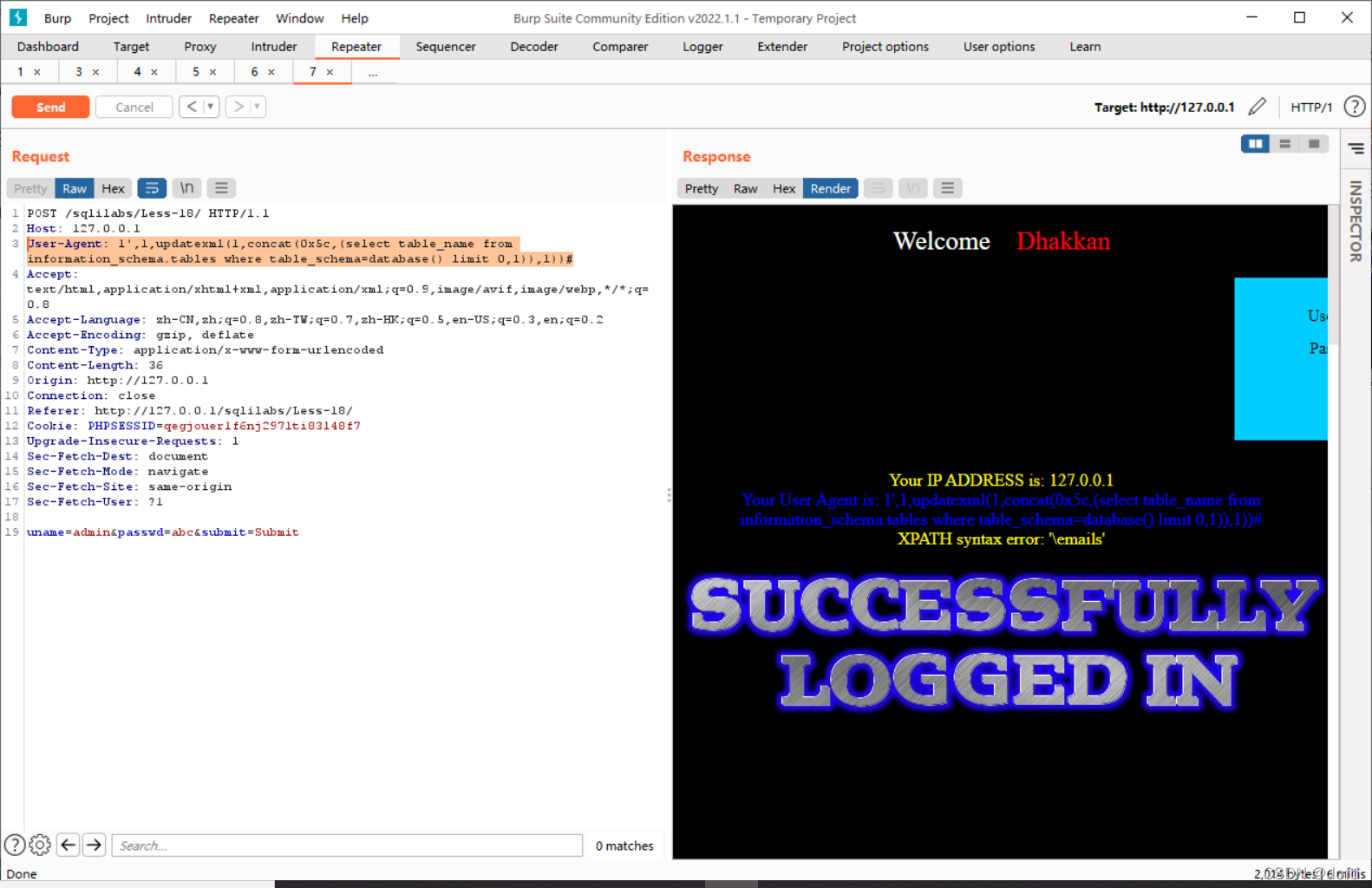Open back history dropdown arrow

(211, 107)
